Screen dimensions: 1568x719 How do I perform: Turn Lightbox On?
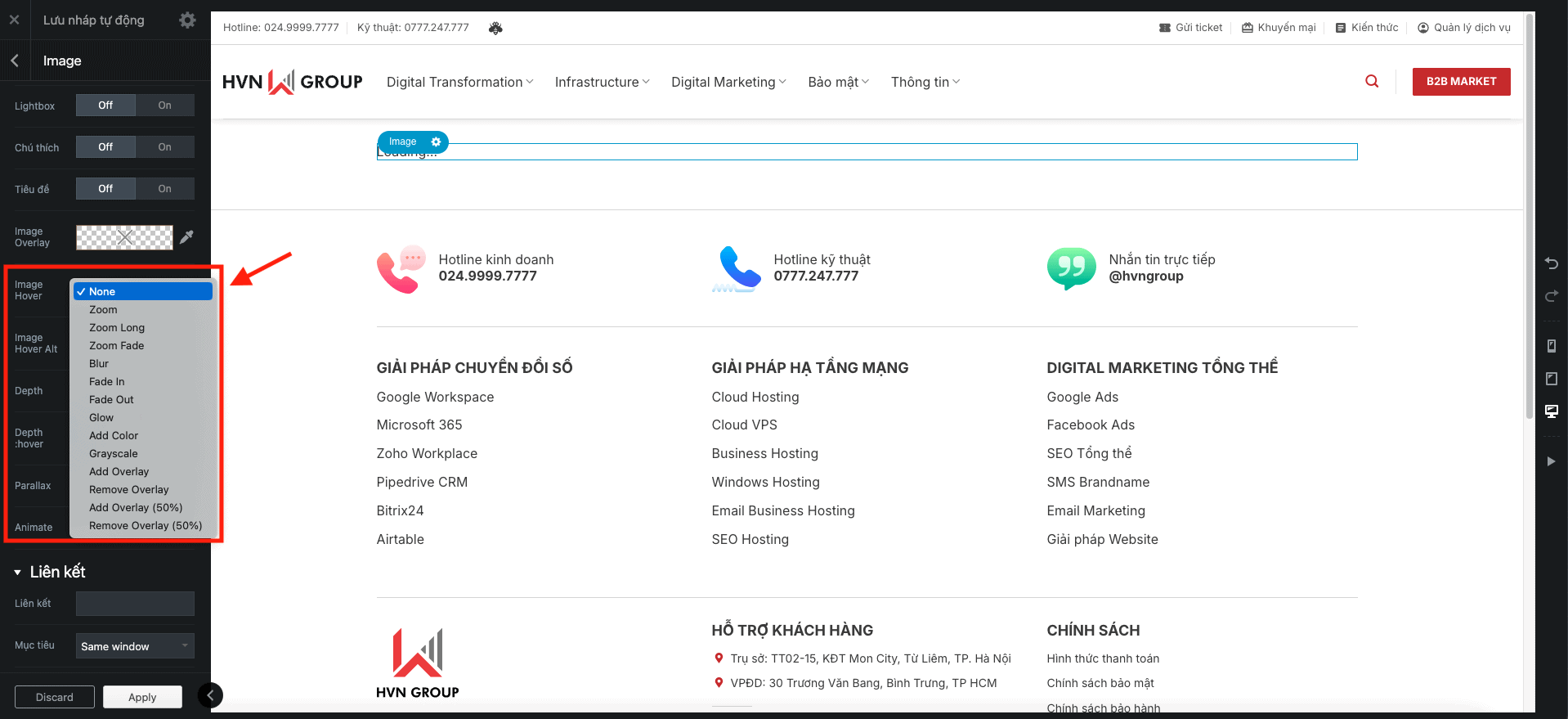click(x=164, y=106)
